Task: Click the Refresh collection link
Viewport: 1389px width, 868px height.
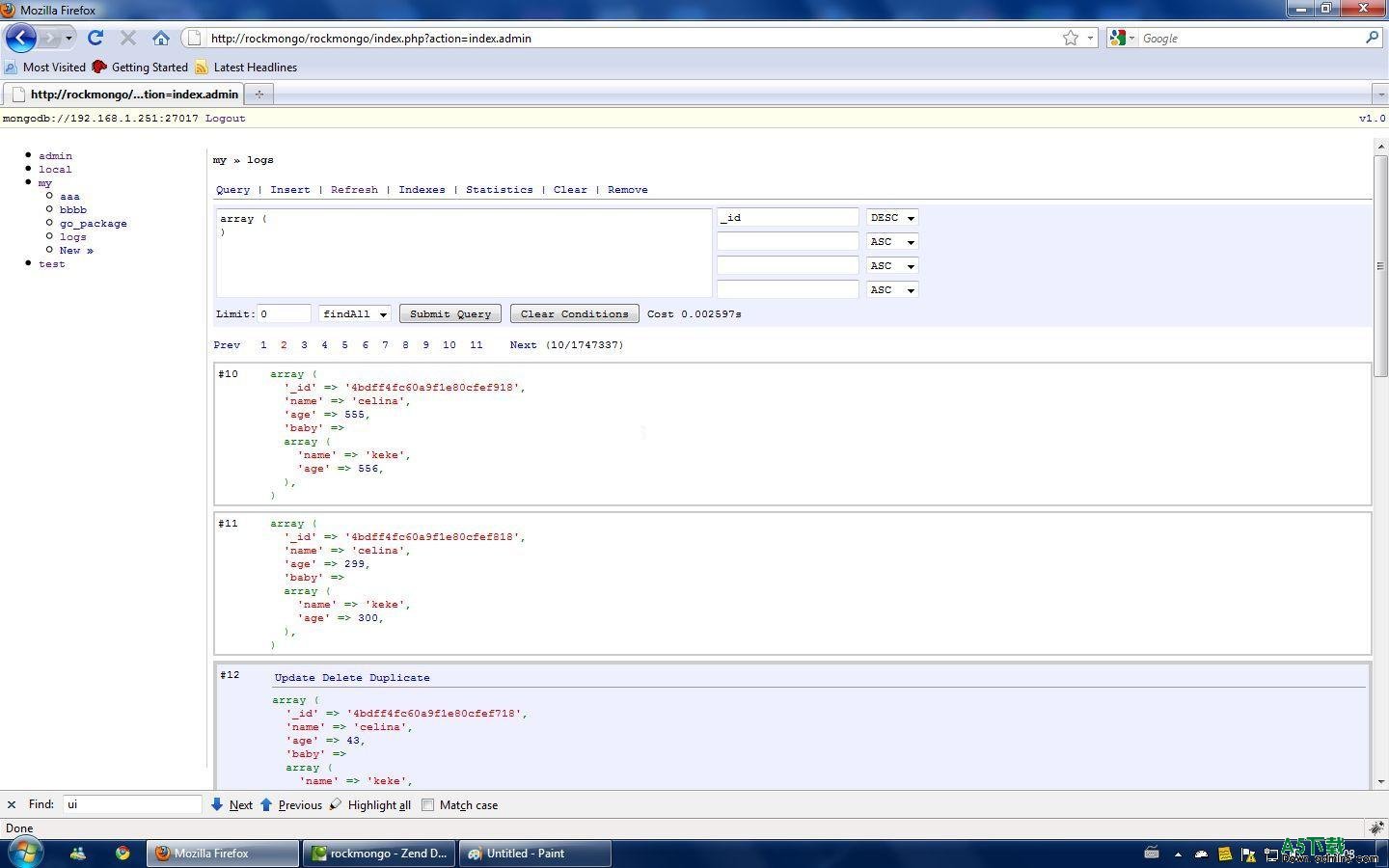Action: (354, 190)
